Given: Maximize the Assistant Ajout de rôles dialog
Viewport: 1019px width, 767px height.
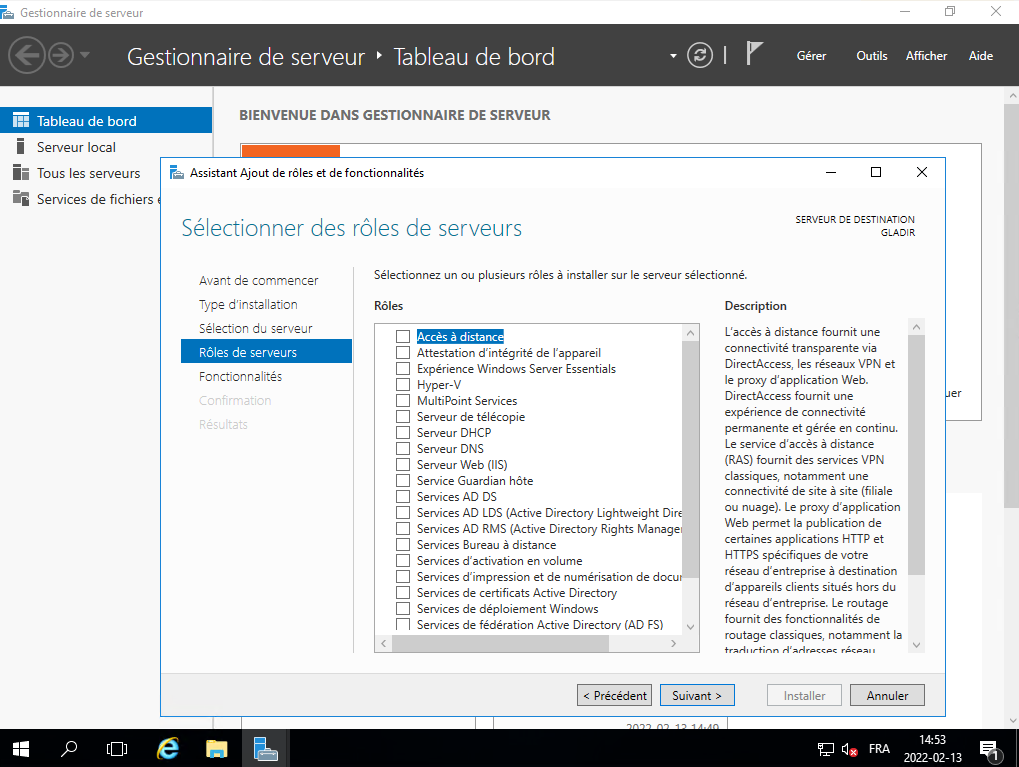Looking at the screenshot, I should (x=876, y=172).
